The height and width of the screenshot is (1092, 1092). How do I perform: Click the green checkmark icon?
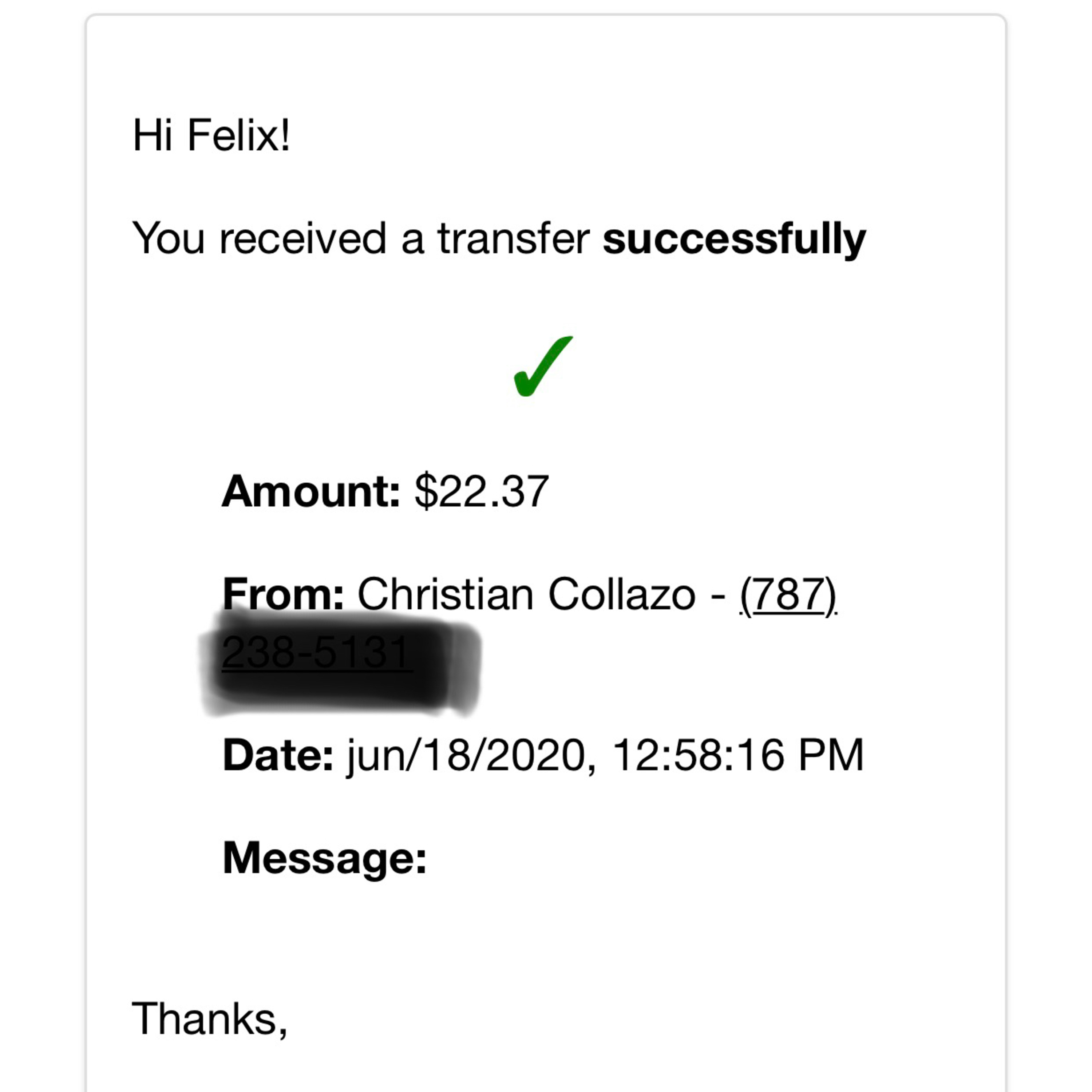(x=542, y=367)
